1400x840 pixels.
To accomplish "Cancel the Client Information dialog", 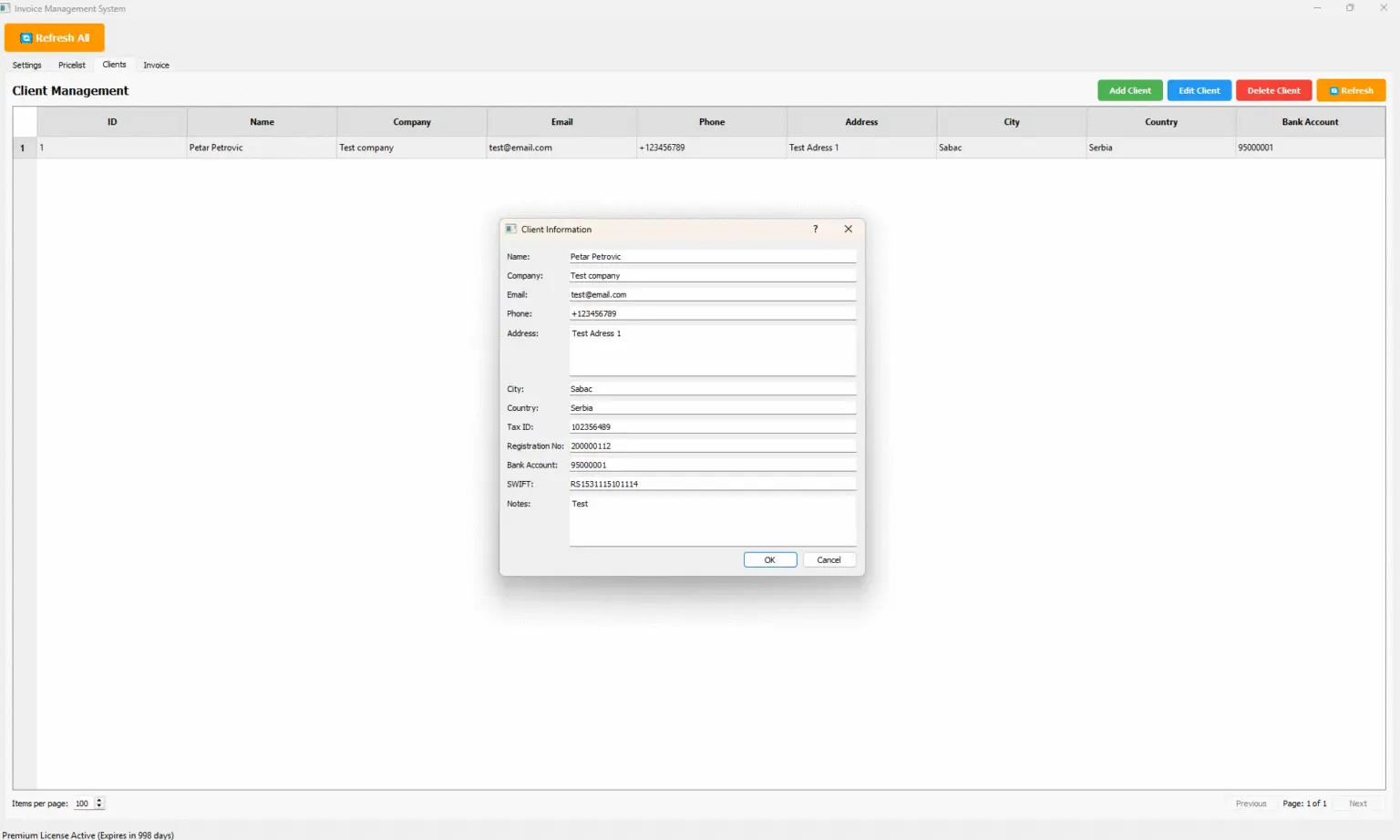I will coord(829,560).
